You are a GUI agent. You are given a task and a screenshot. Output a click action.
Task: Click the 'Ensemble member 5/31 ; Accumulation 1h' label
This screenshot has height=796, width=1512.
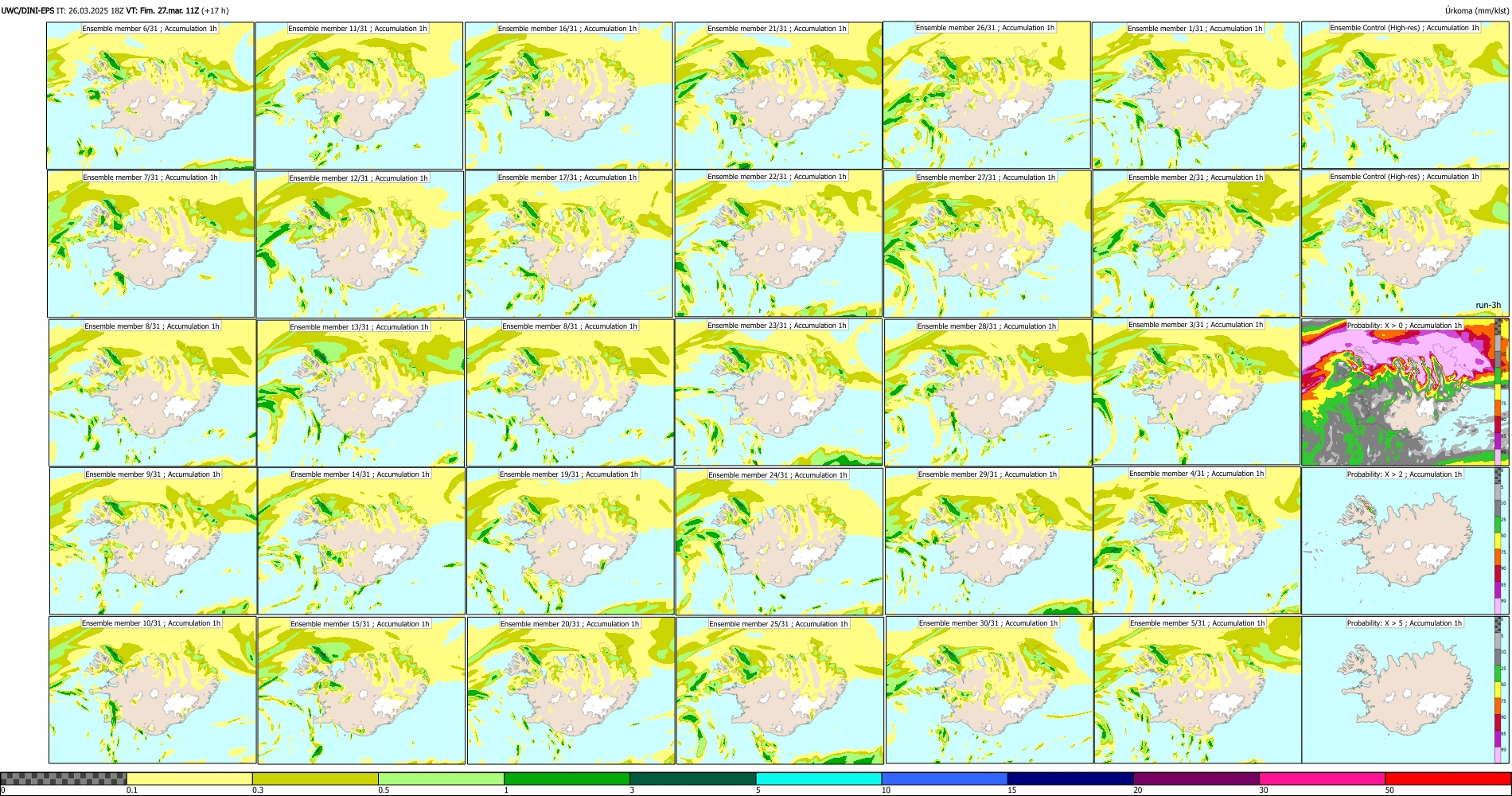1198,623
